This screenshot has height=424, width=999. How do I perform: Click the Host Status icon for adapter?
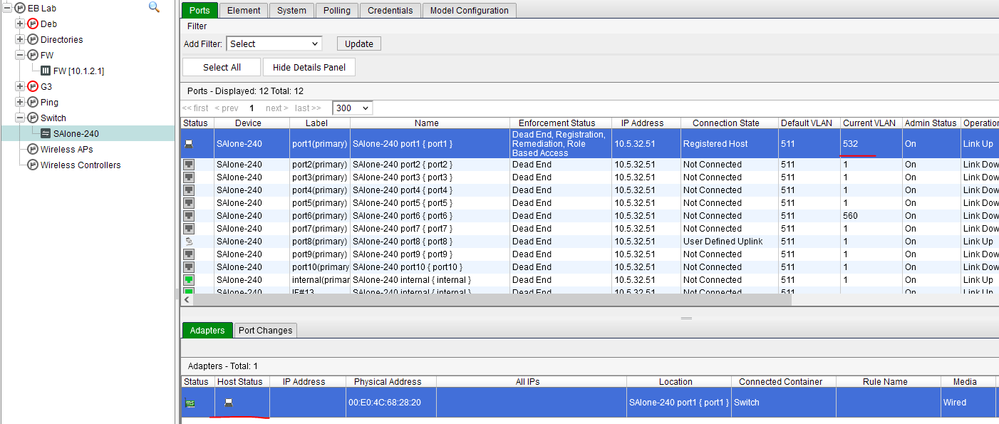pos(229,402)
